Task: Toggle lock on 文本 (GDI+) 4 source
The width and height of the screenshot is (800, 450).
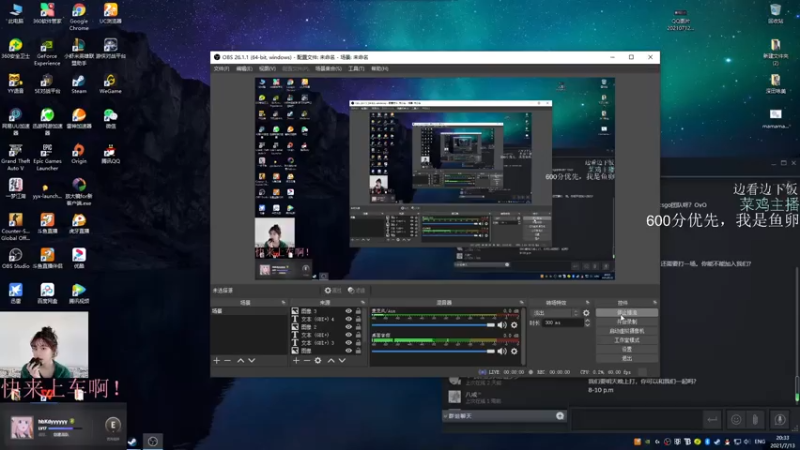Action: (x=358, y=319)
